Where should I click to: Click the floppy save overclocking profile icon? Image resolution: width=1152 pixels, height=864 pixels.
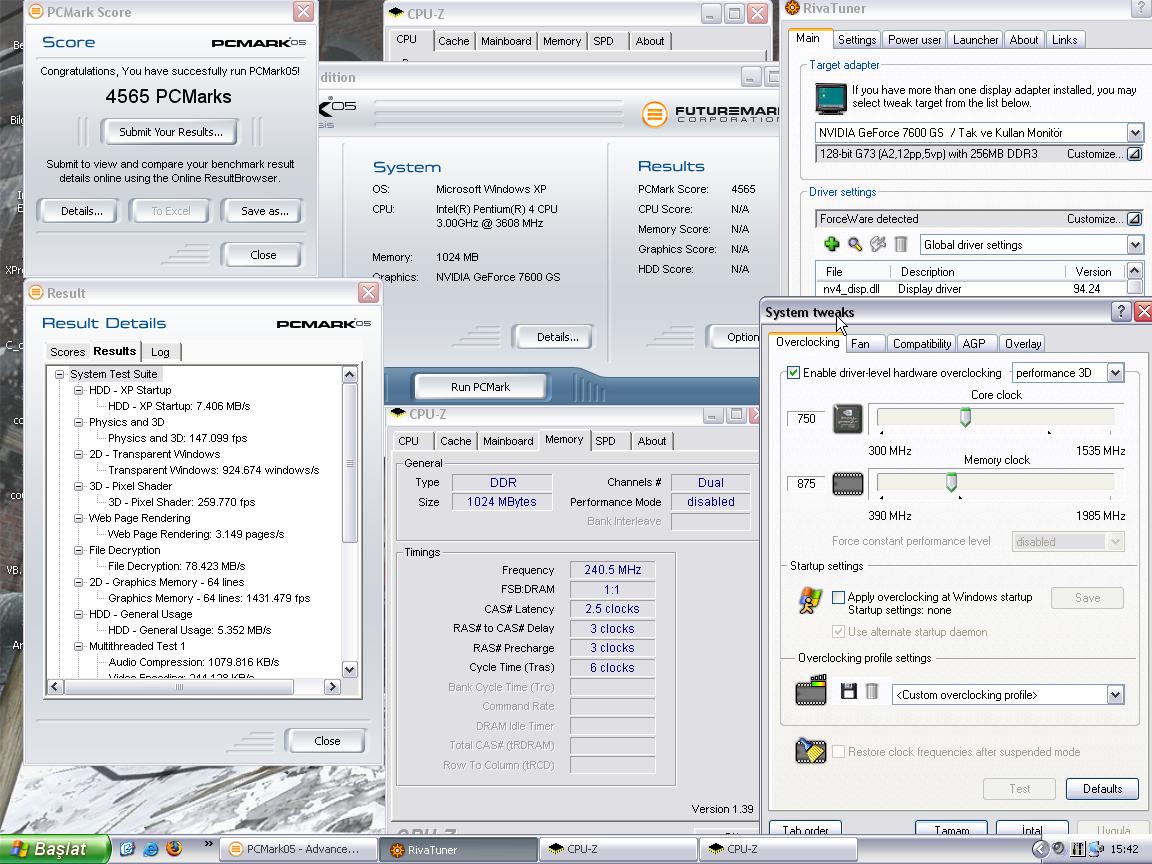tap(849, 691)
